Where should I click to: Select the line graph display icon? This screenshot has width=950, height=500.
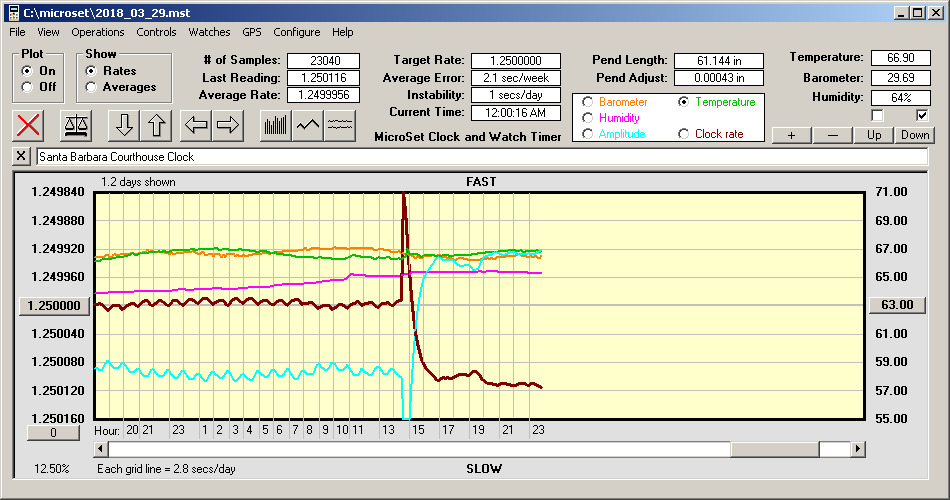click(308, 125)
